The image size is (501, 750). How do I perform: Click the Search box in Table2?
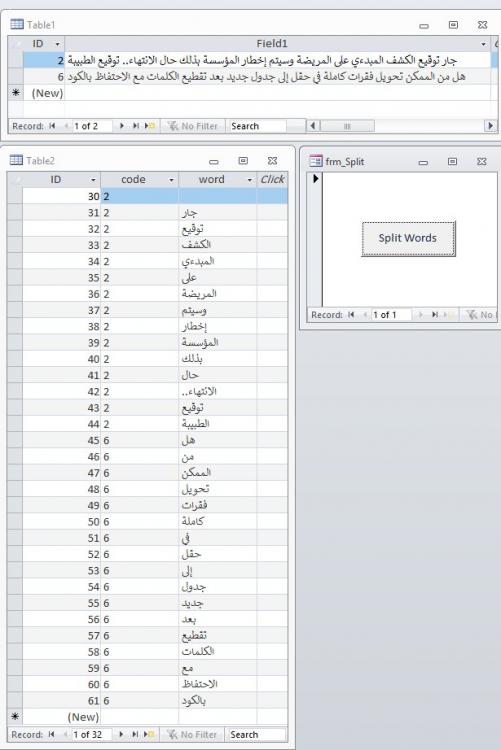(x=257, y=734)
